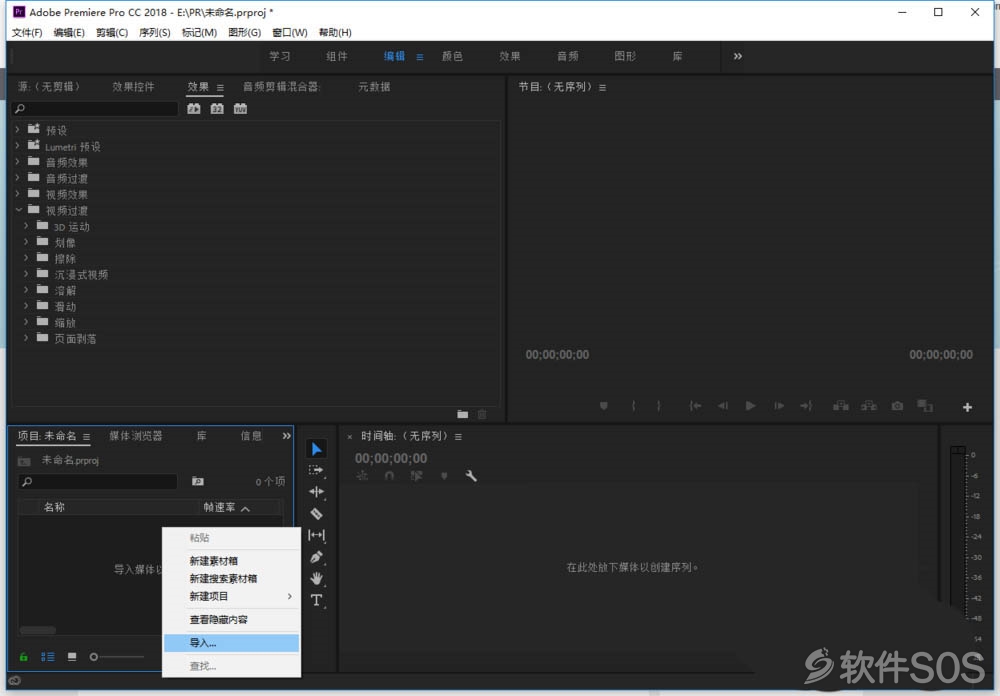Image resolution: width=1000 pixels, height=696 pixels.
Task: Click the Effects panel search field
Action: point(95,108)
